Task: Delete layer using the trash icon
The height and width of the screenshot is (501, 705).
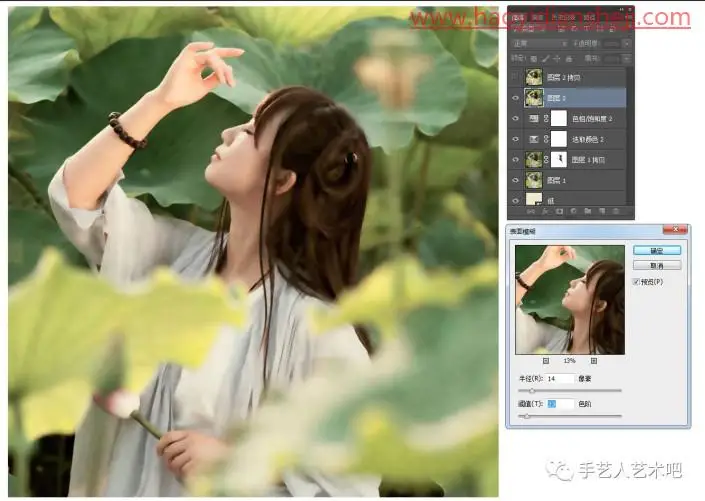Action: (x=616, y=211)
